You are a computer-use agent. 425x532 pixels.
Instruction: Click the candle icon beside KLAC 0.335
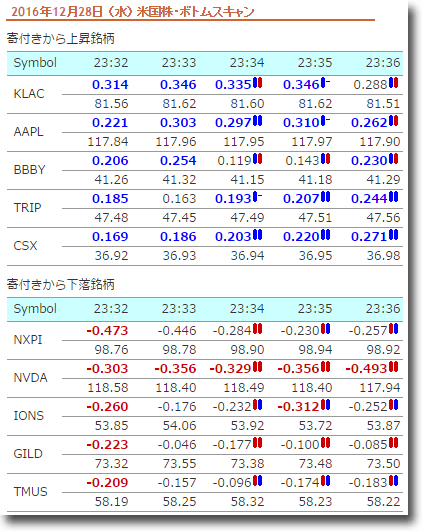click(x=258, y=82)
